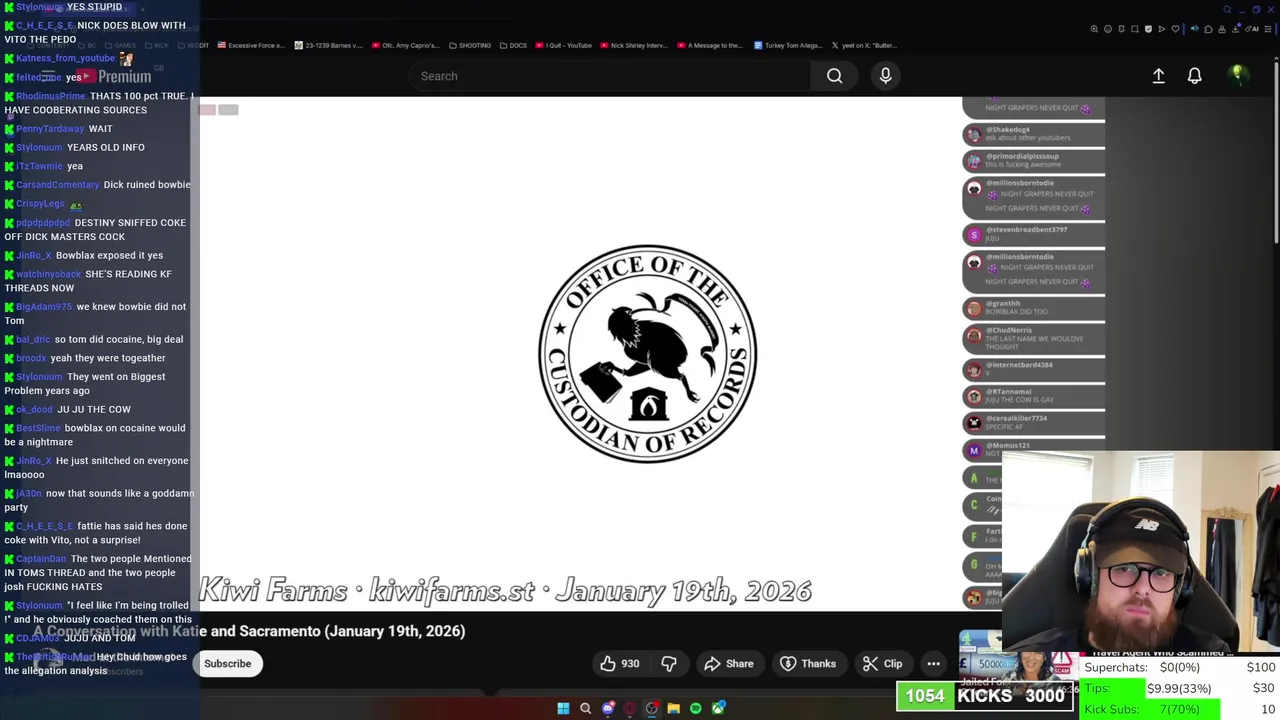The width and height of the screenshot is (1280, 720).
Task: Click the @cerealkiller7734 chat avatar
Action: (x=974, y=423)
